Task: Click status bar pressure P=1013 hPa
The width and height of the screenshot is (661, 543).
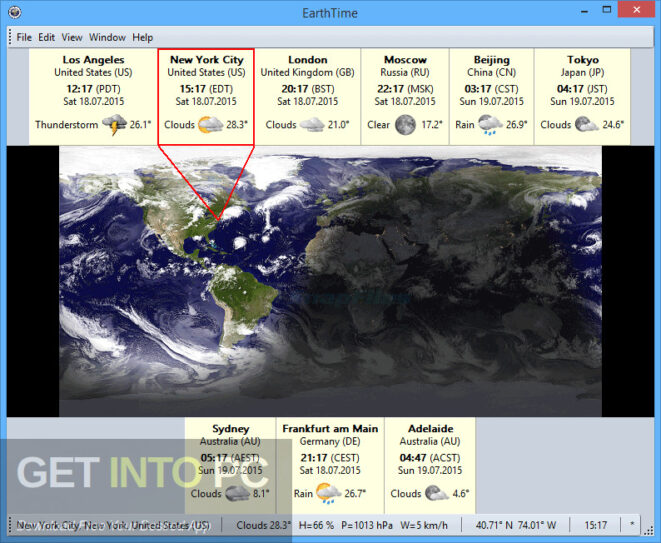Action: pos(367,525)
